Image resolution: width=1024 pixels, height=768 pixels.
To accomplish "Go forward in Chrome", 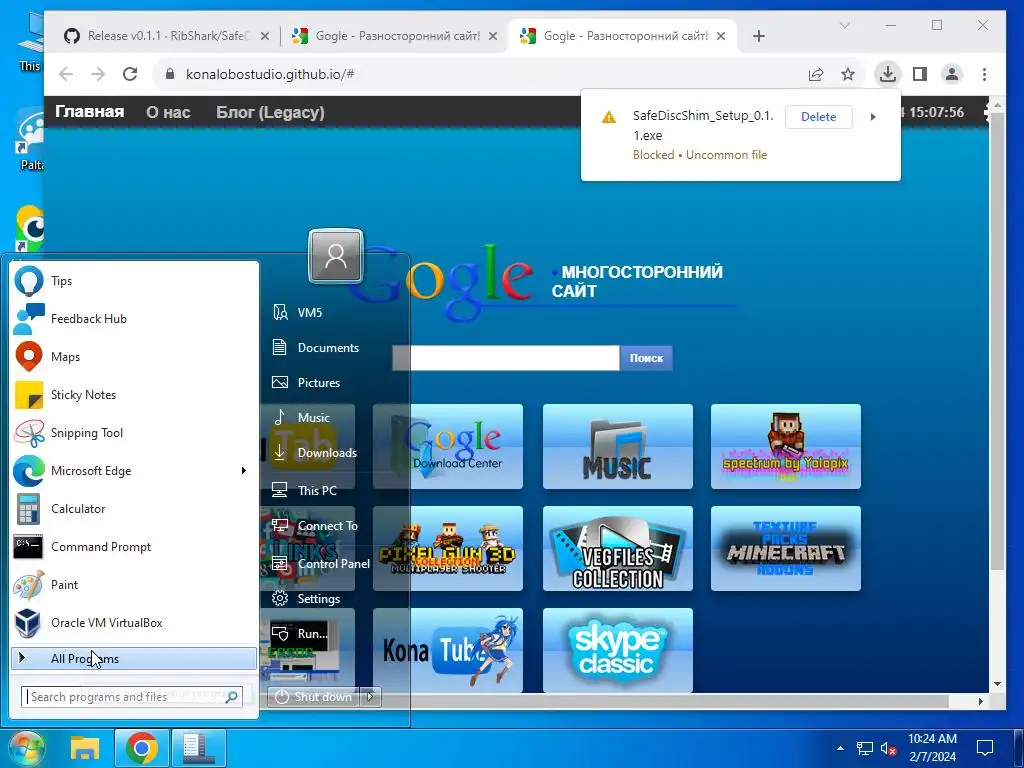I will [98, 74].
